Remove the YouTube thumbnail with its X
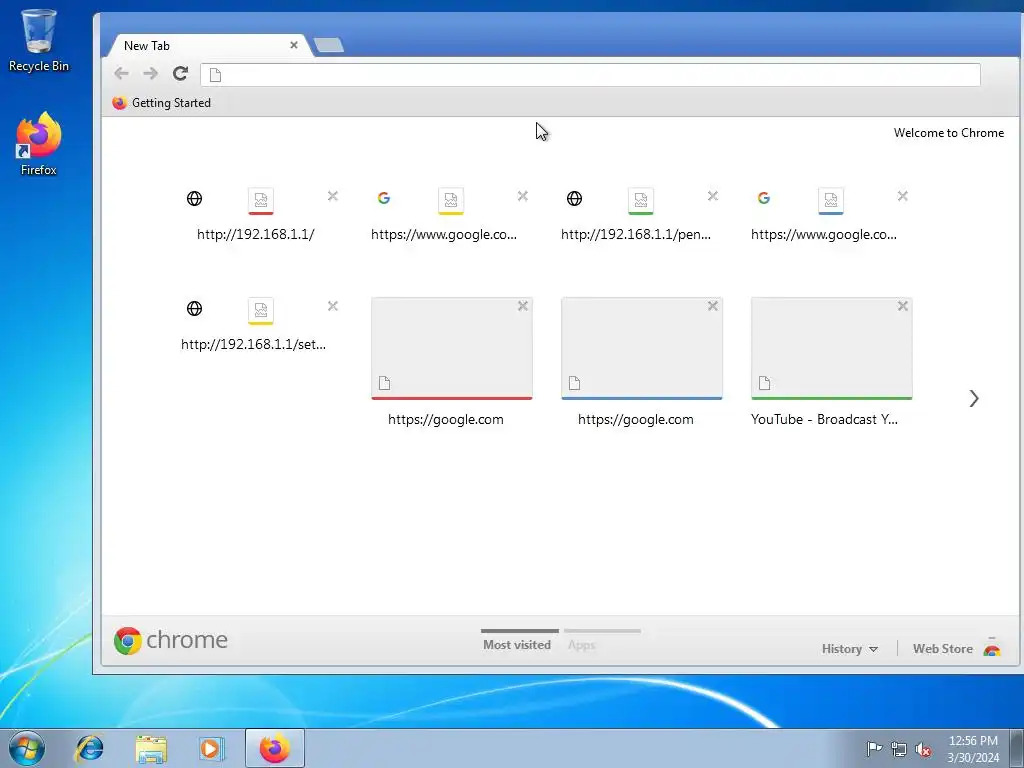This screenshot has width=1024, height=768. pyautogui.click(x=903, y=306)
